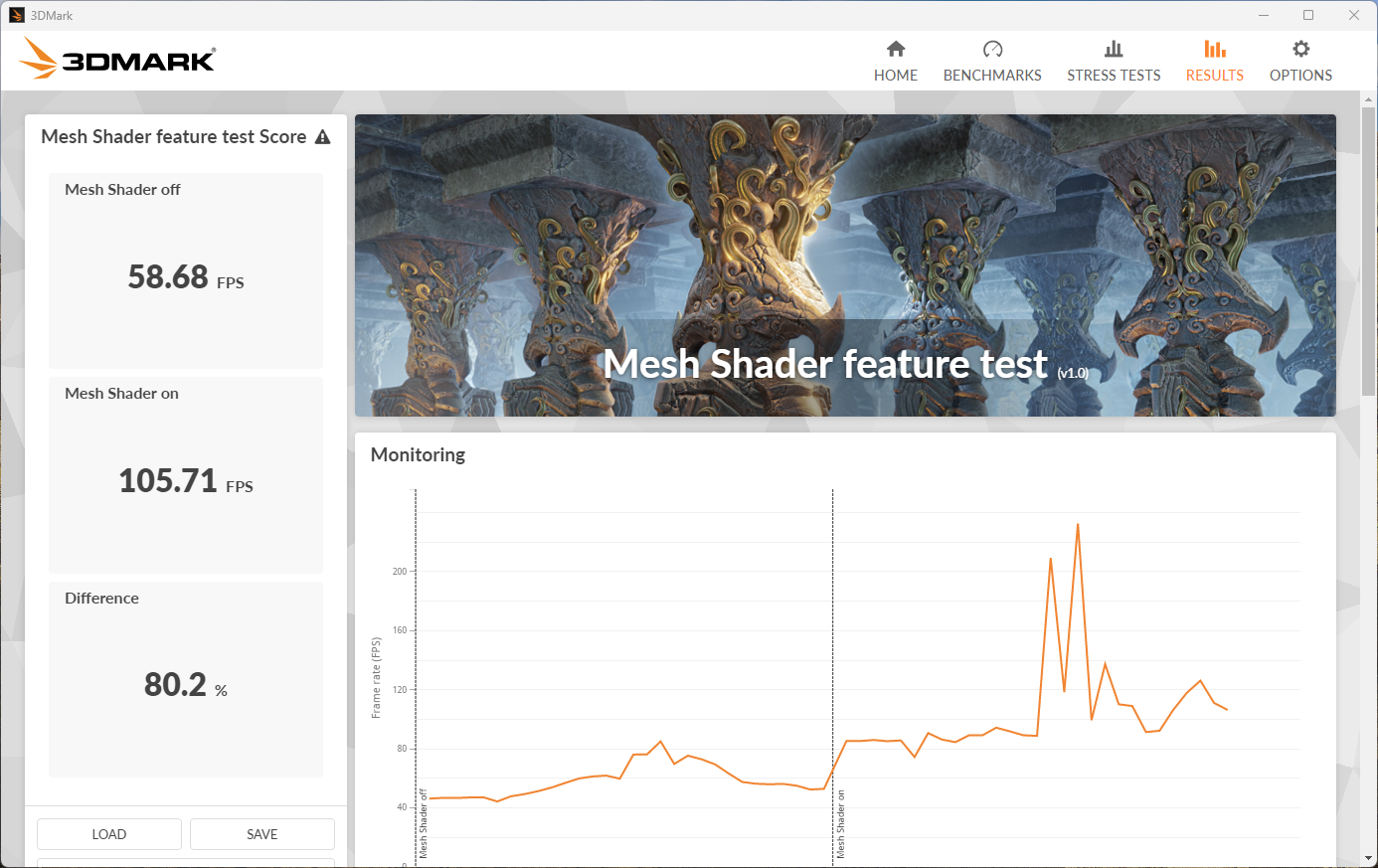
Task: Click the warning triangle beside the score title
Action: coord(322,137)
